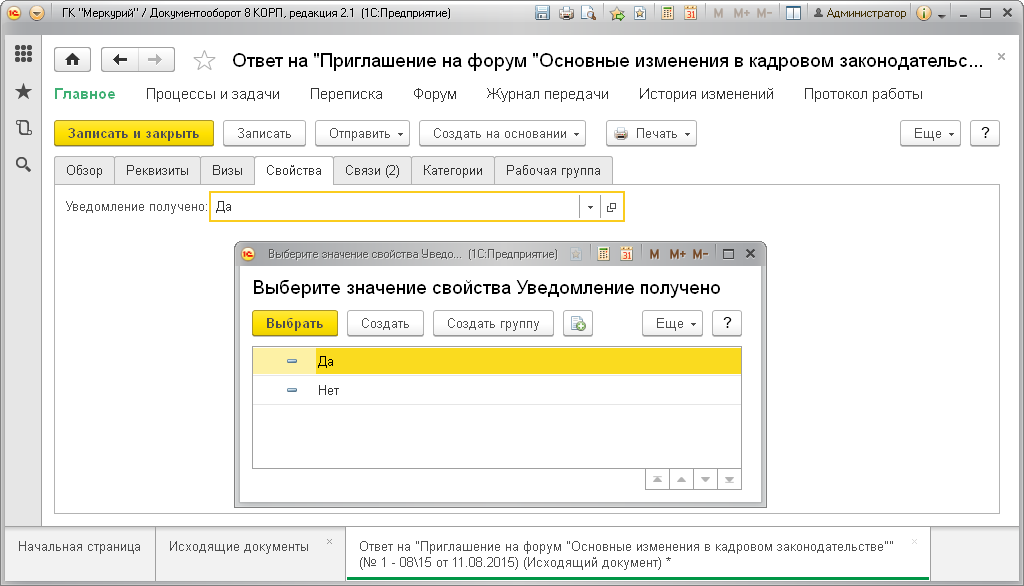Open Печать dropdown button
Viewport: 1024px width, 586px height.
[651, 133]
